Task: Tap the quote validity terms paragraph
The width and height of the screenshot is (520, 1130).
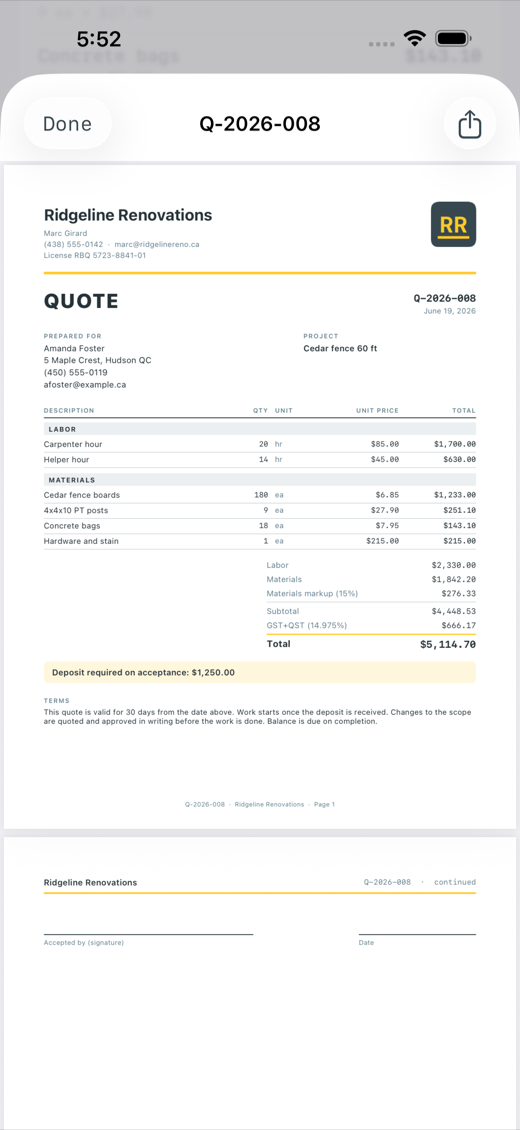Action: [x=258, y=716]
